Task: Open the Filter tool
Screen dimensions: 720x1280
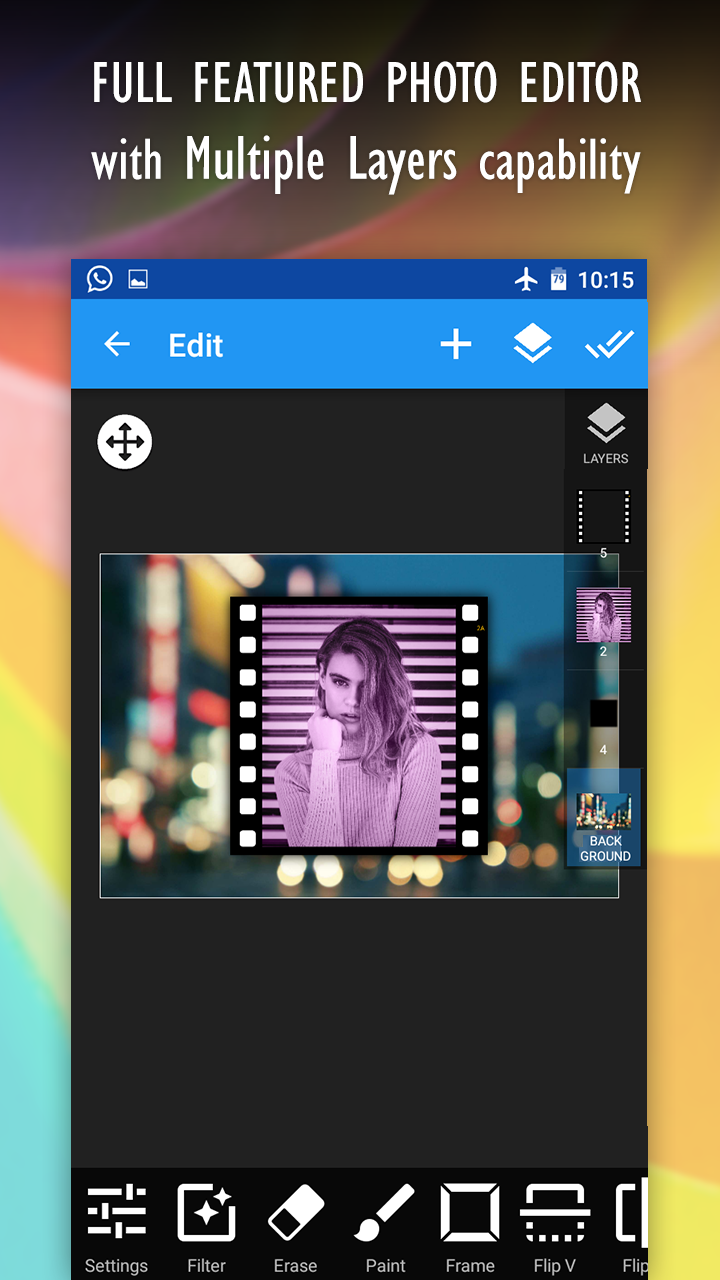Action: pos(206,1229)
